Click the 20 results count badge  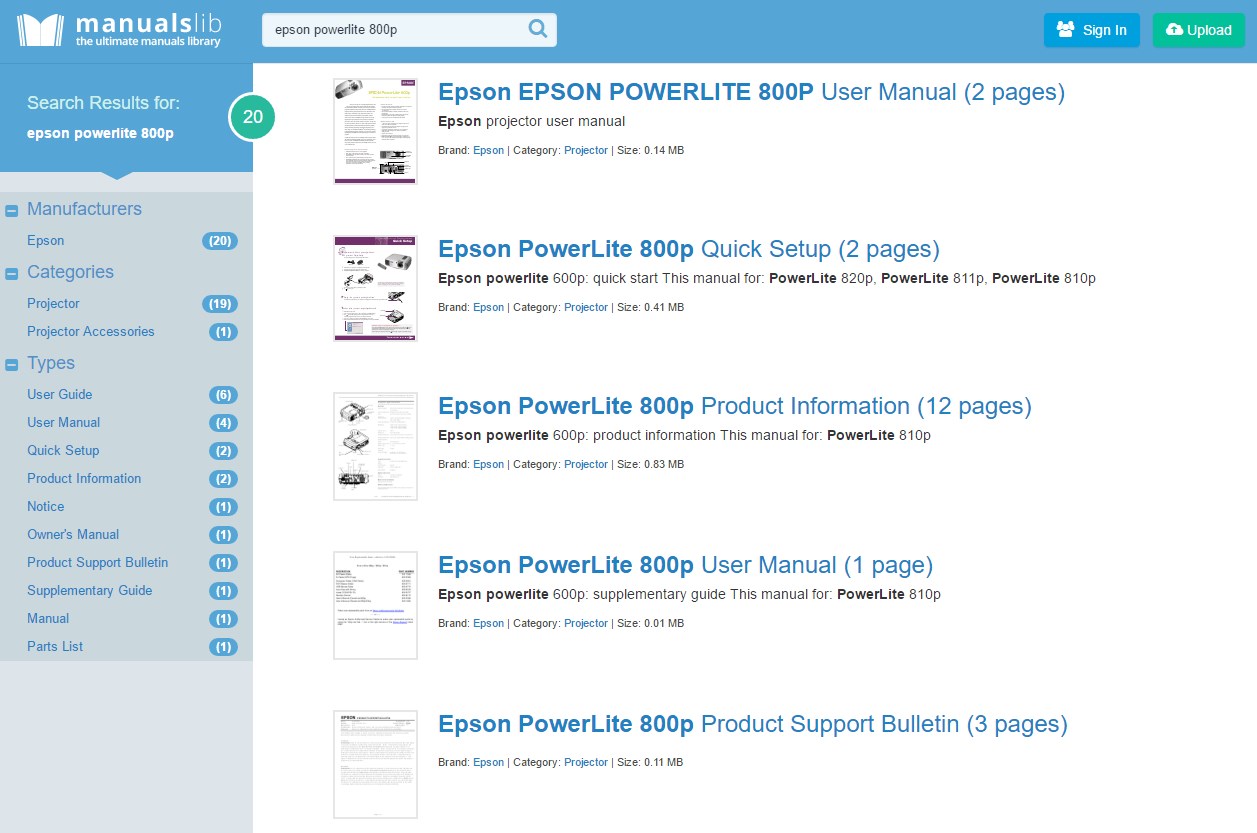pyautogui.click(x=253, y=117)
